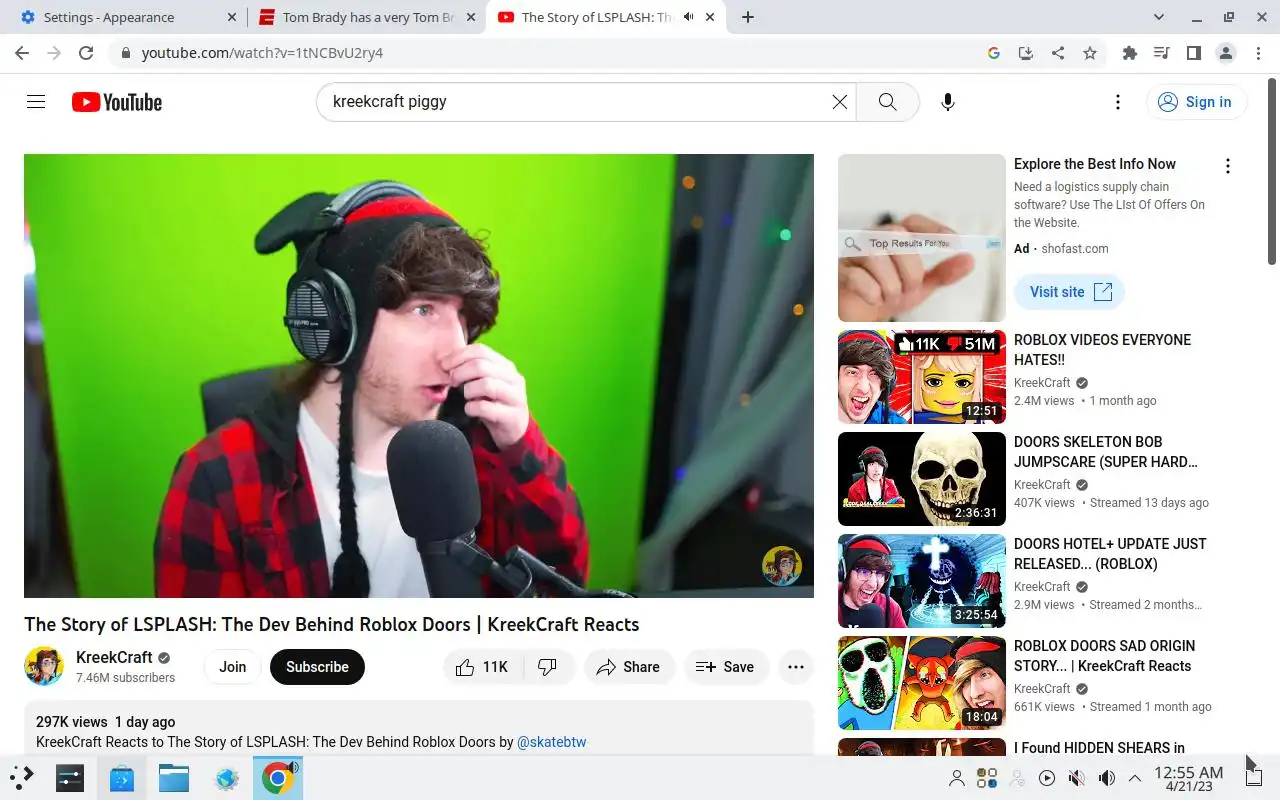
Task: Share this video
Action: (x=629, y=667)
